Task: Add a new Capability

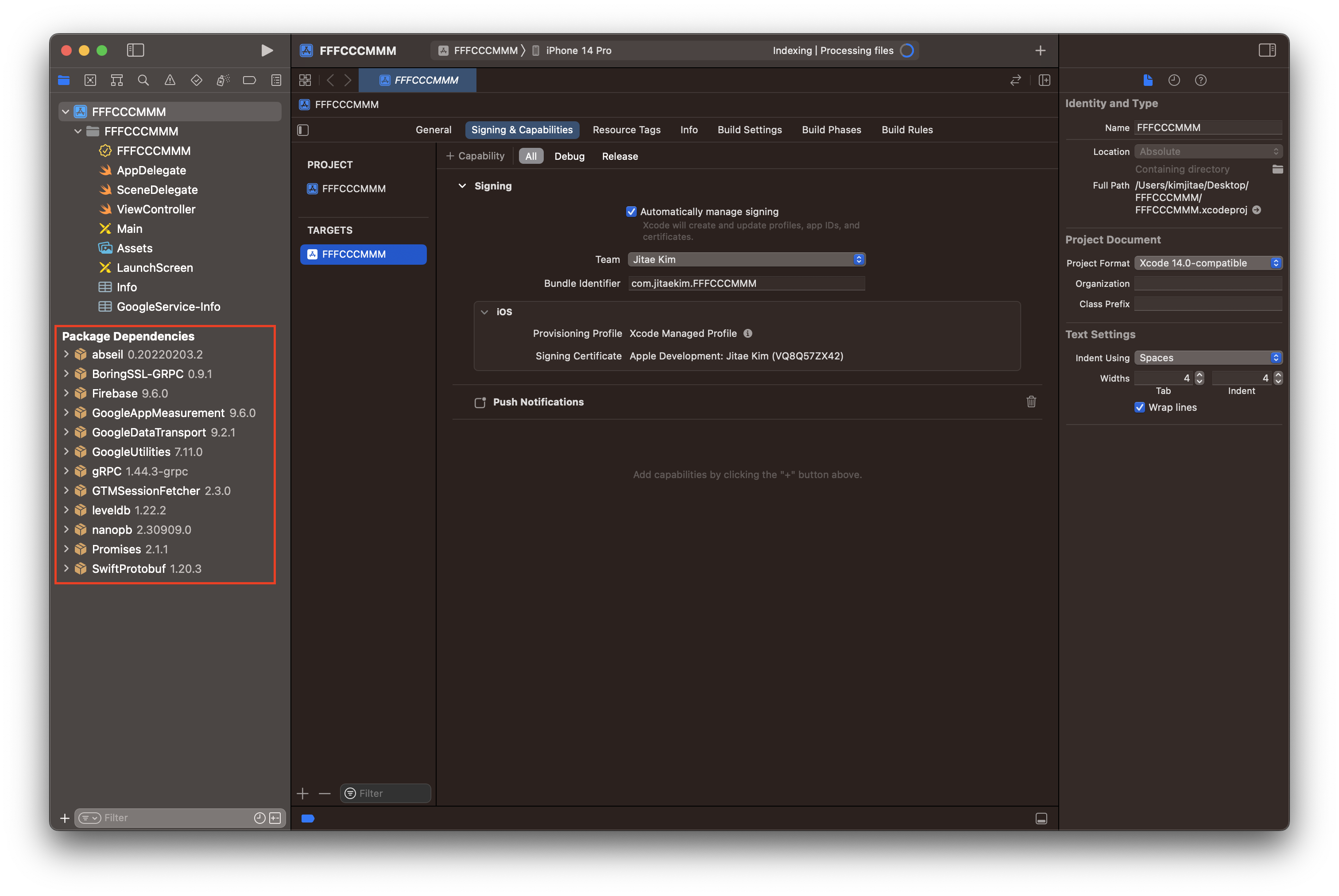Action: pos(475,156)
